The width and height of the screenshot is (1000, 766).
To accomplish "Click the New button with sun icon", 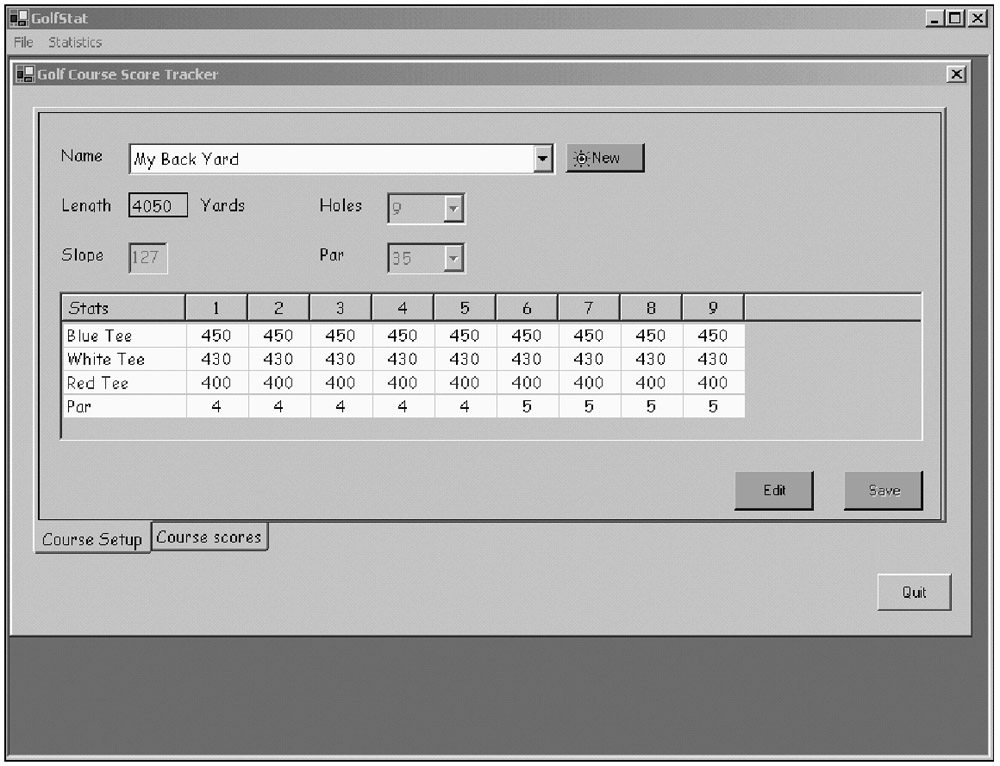I will click(x=605, y=158).
